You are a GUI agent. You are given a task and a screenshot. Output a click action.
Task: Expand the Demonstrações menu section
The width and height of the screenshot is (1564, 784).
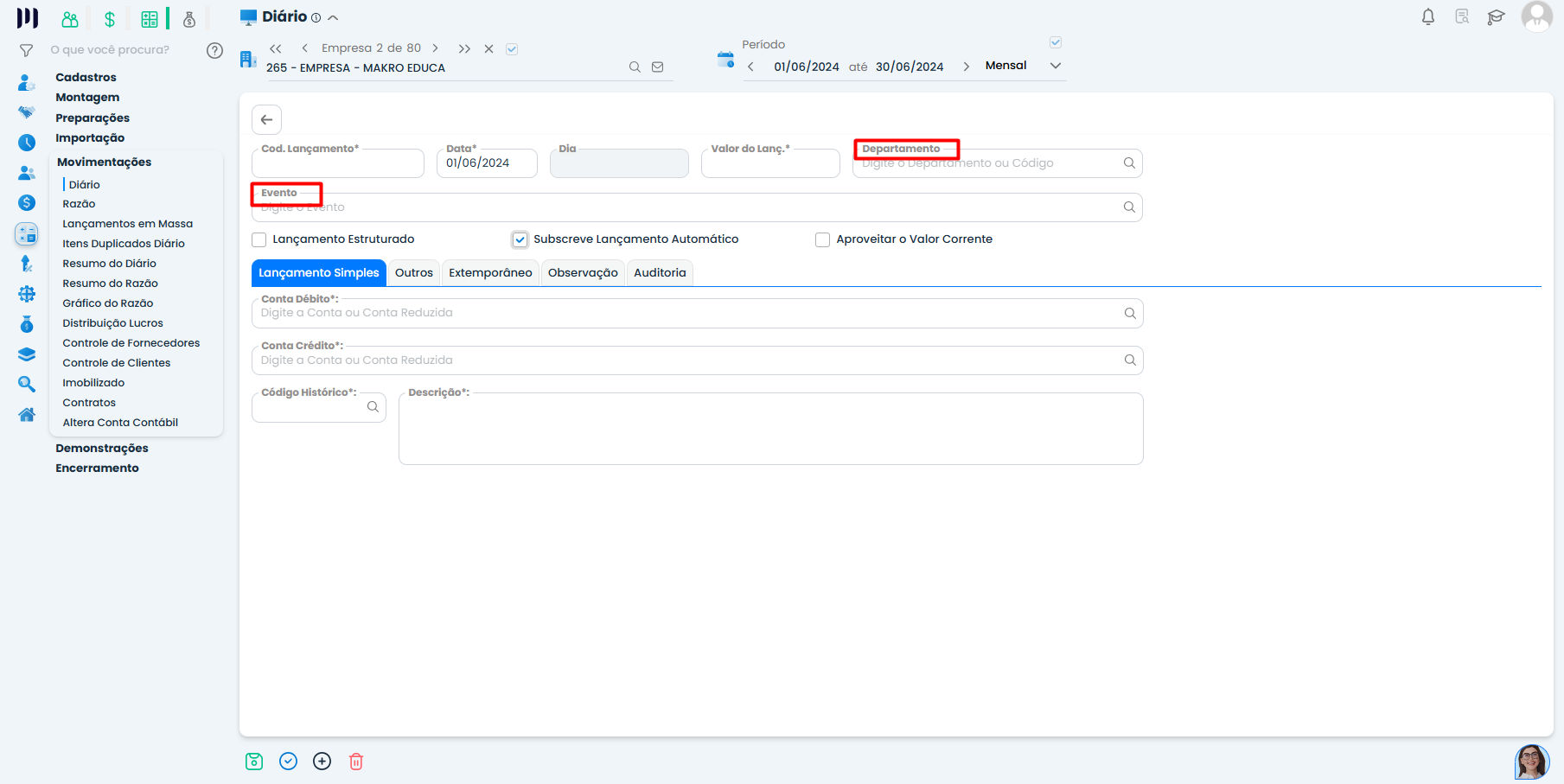[102, 448]
